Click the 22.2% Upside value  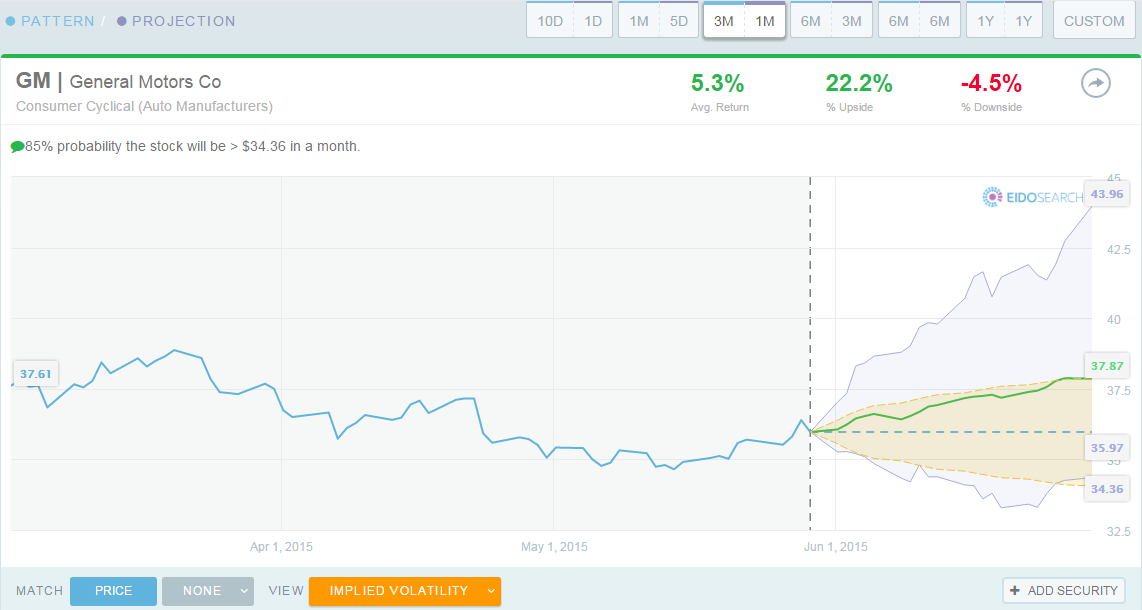[859, 84]
